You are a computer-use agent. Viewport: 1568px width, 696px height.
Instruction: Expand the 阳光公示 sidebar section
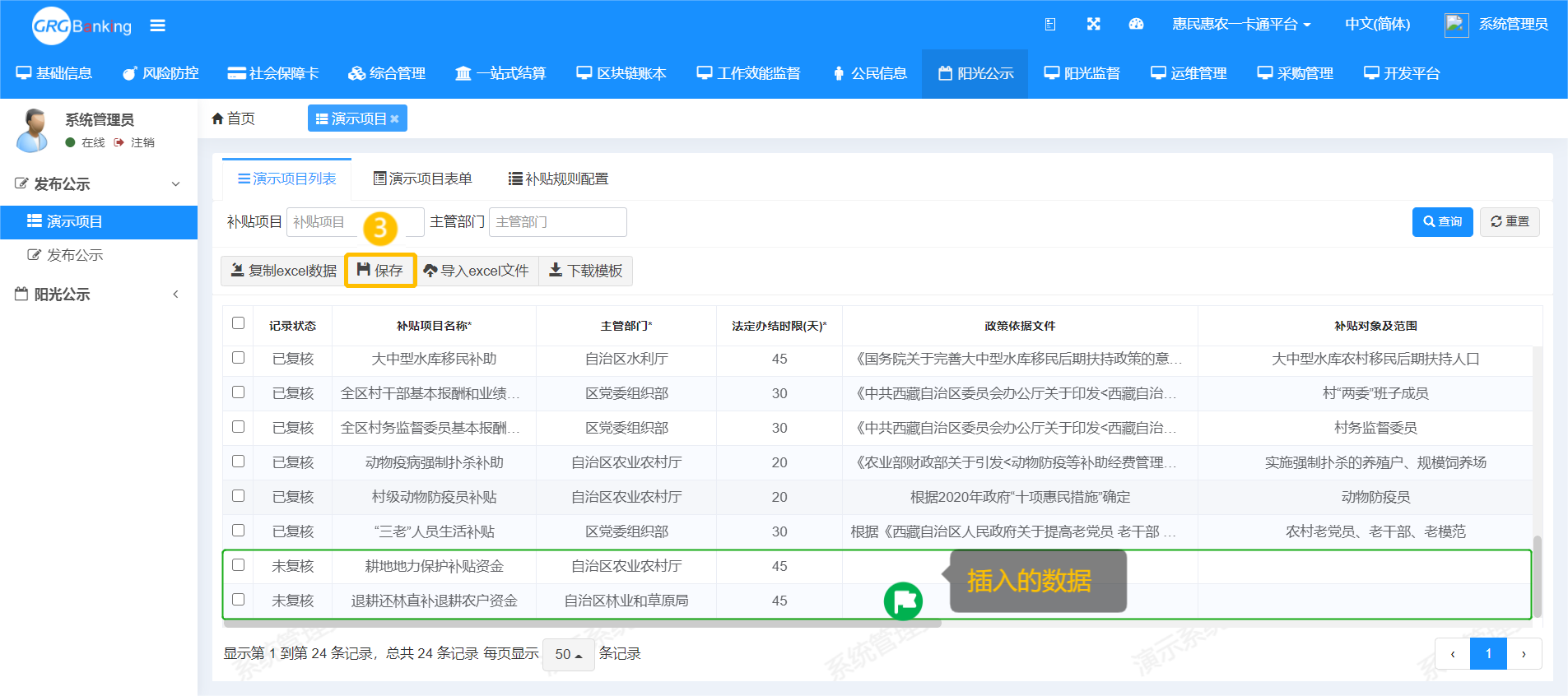(x=99, y=294)
